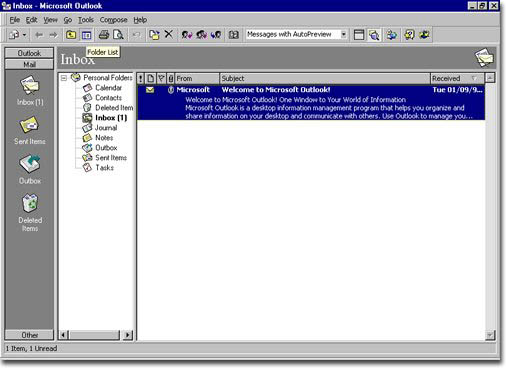Sort messages by the From column

pyautogui.click(x=197, y=78)
